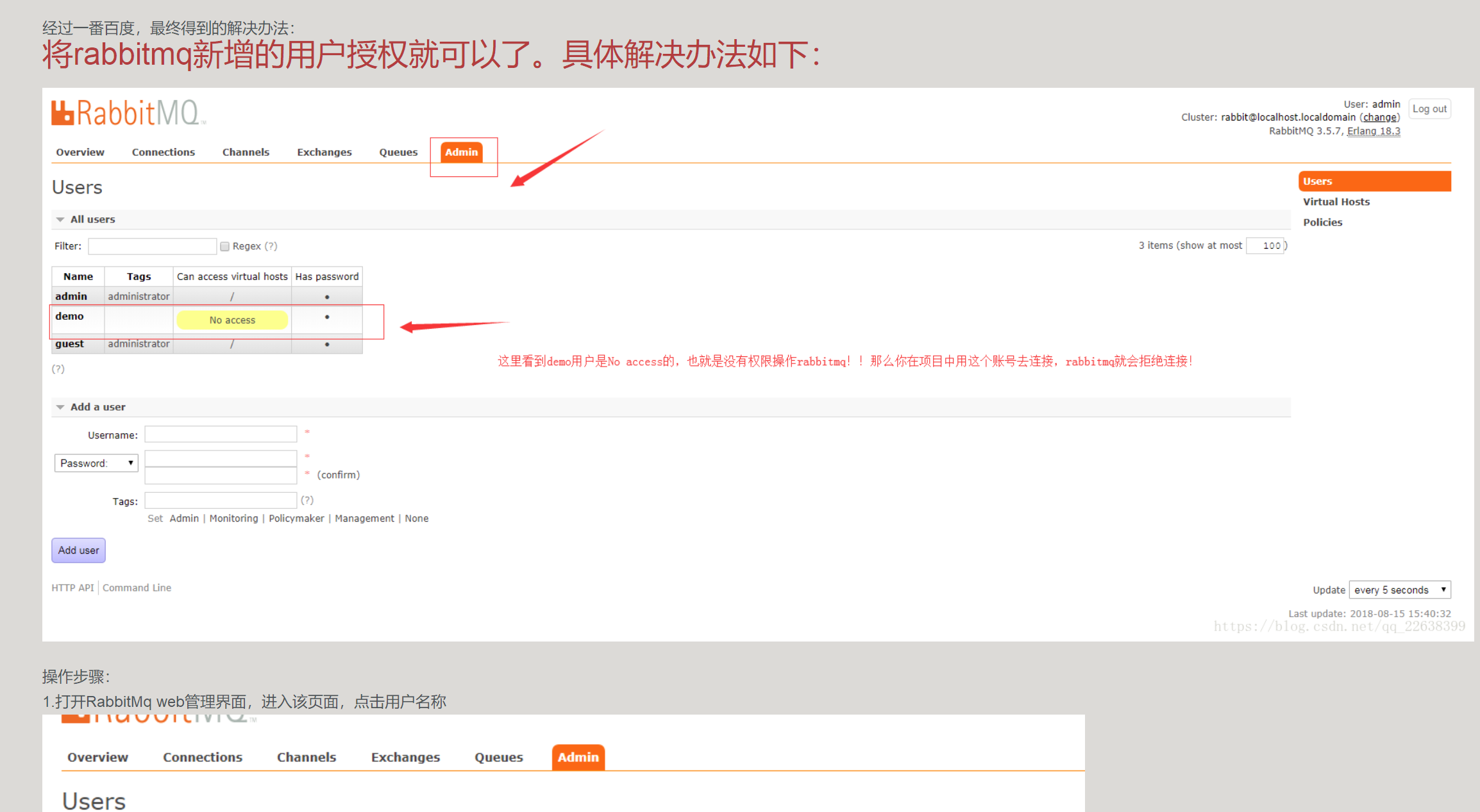Open Connections tab in lower screenshot
Viewport: 1480px width, 812px height.
pos(203,757)
